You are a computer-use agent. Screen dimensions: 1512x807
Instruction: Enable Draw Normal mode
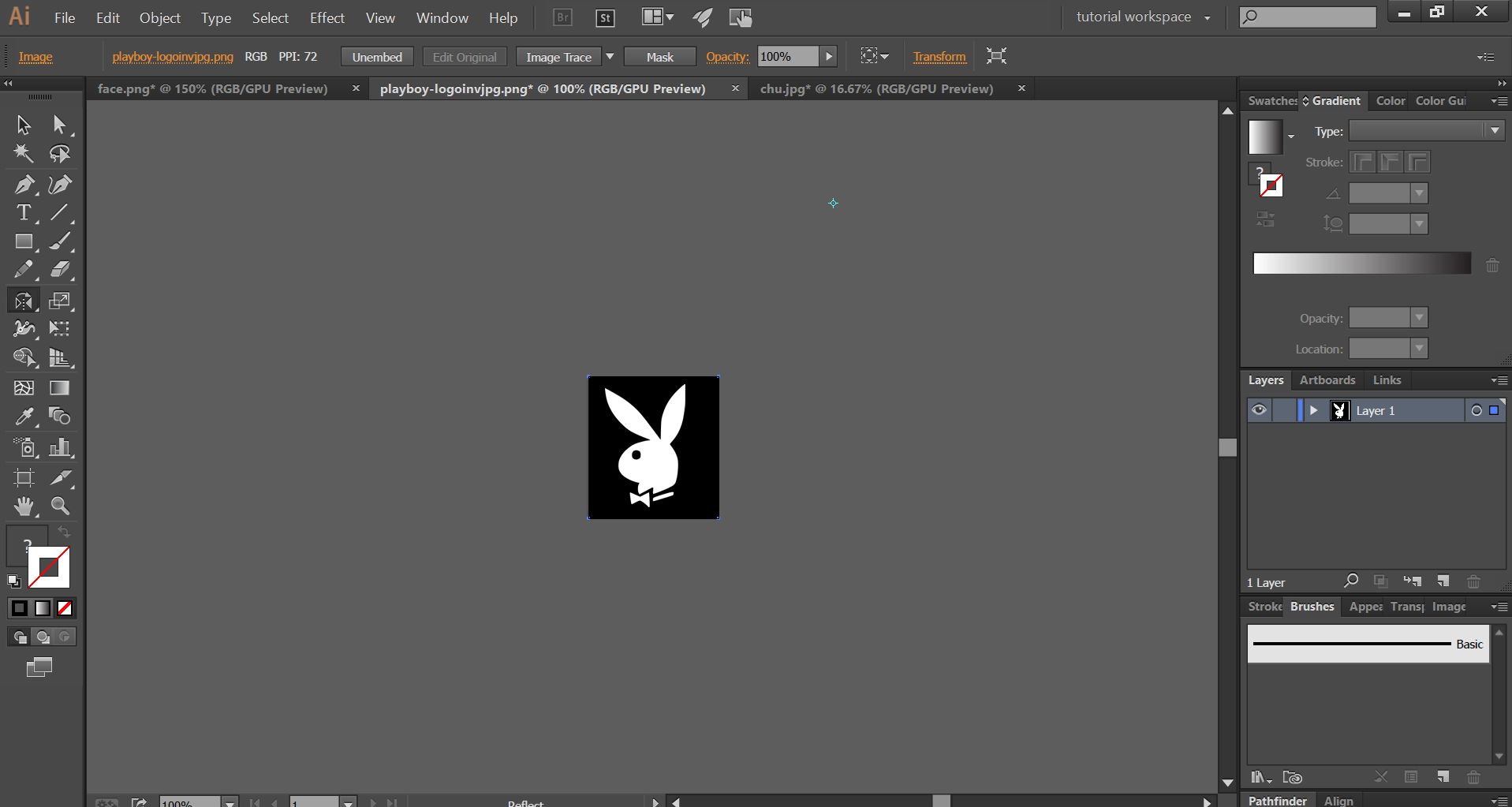[21, 637]
